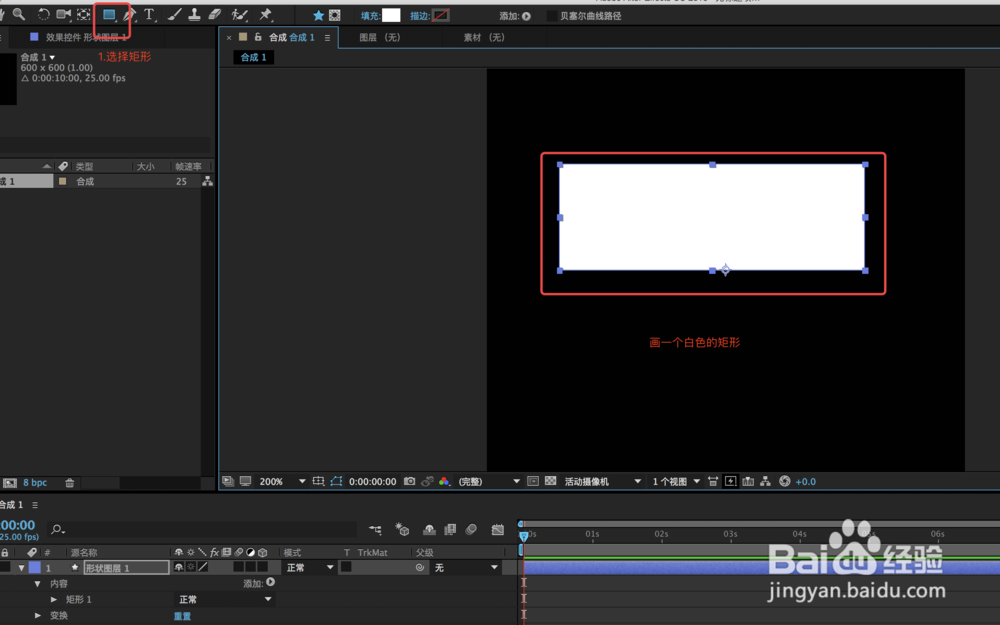Select the Eraser tool

(x=215, y=14)
